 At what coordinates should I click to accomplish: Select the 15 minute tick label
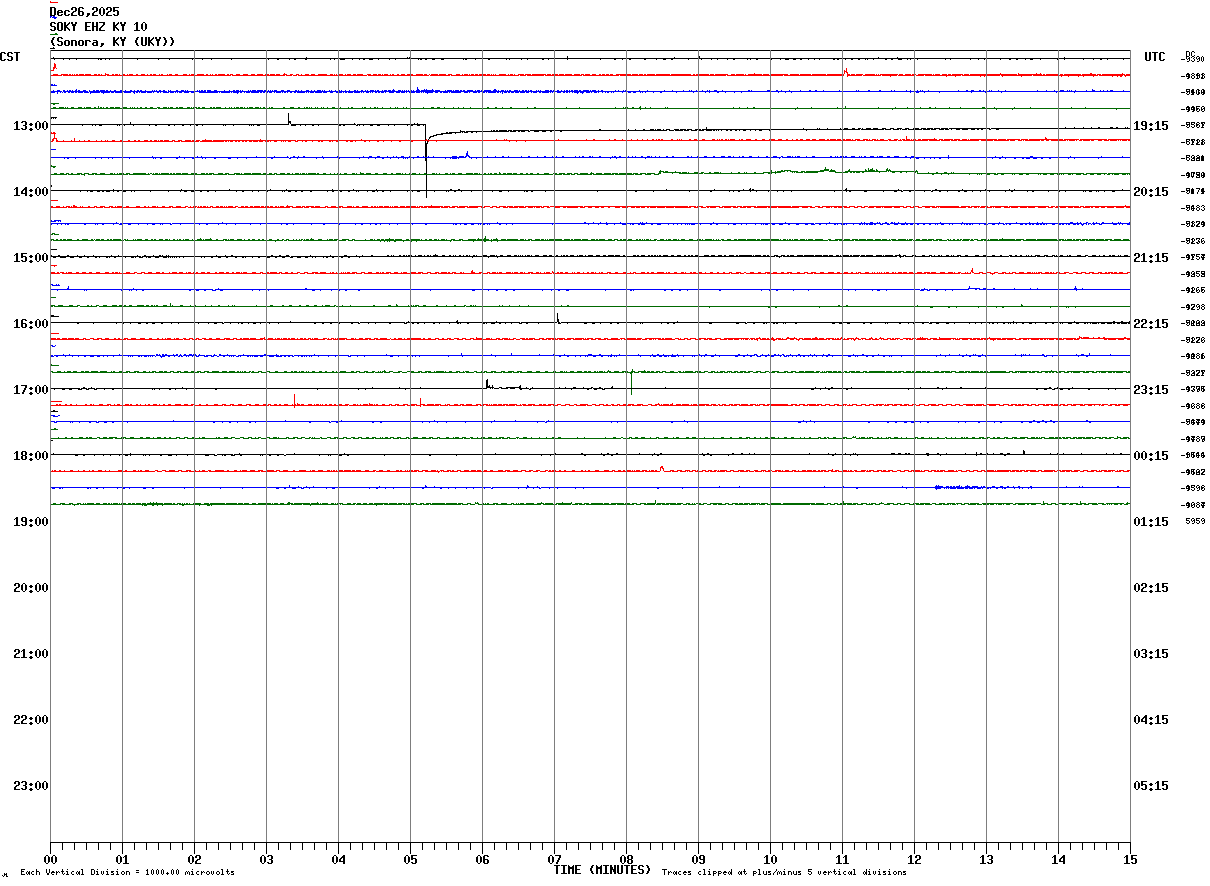pyautogui.click(x=1130, y=860)
